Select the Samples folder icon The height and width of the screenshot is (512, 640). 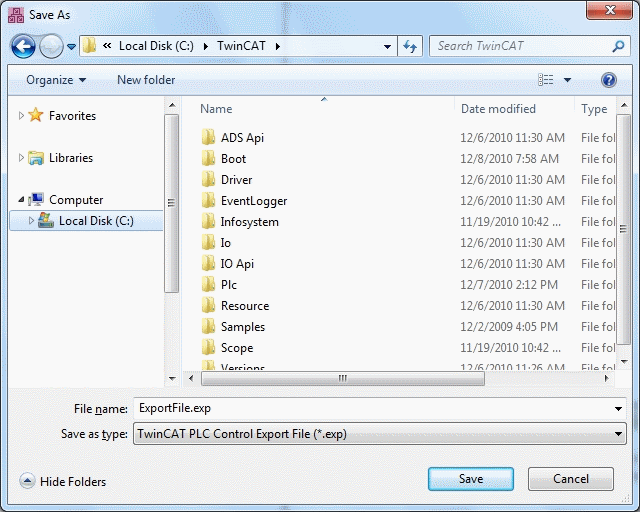point(208,326)
